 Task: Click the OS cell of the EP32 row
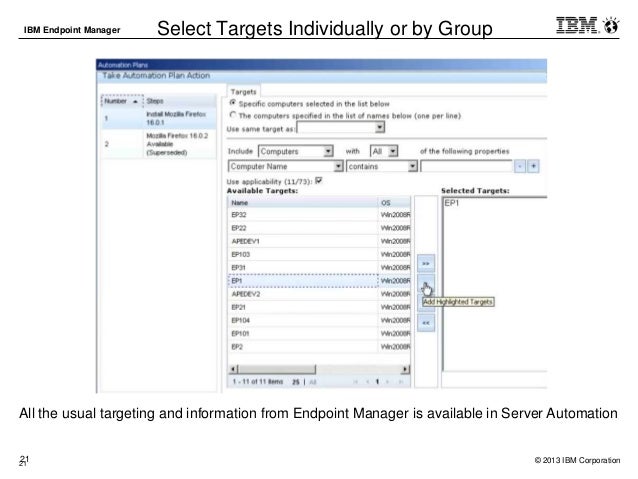395,214
